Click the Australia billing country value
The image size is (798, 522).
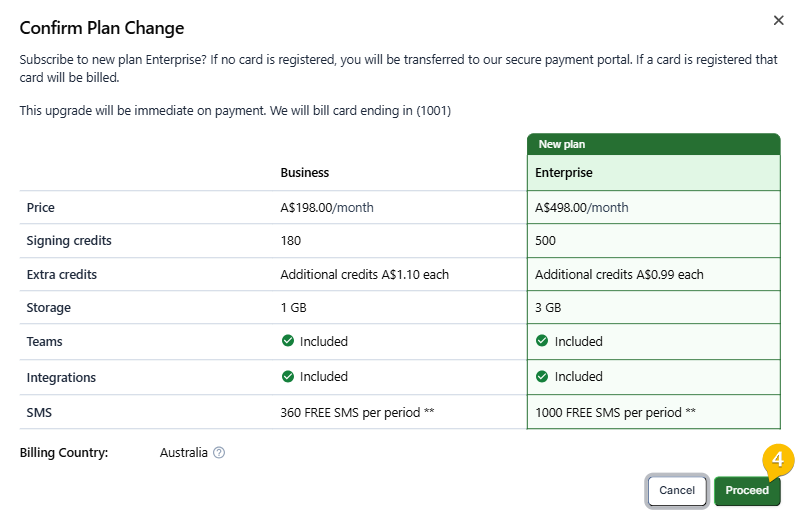tap(184, 452)
